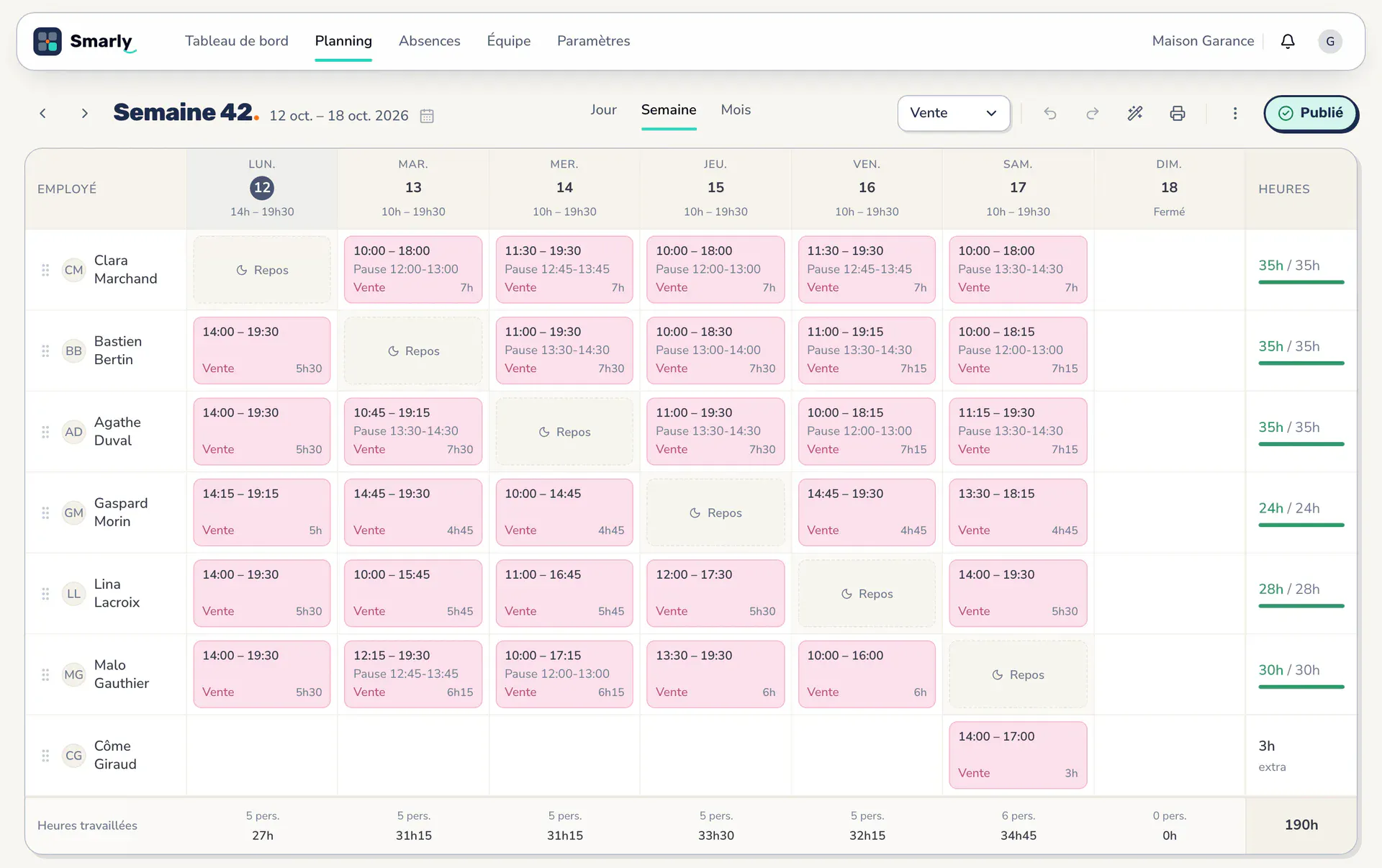Print the planning with printer icon
Screen dimensions: 1382x868
click(1178, 113)
